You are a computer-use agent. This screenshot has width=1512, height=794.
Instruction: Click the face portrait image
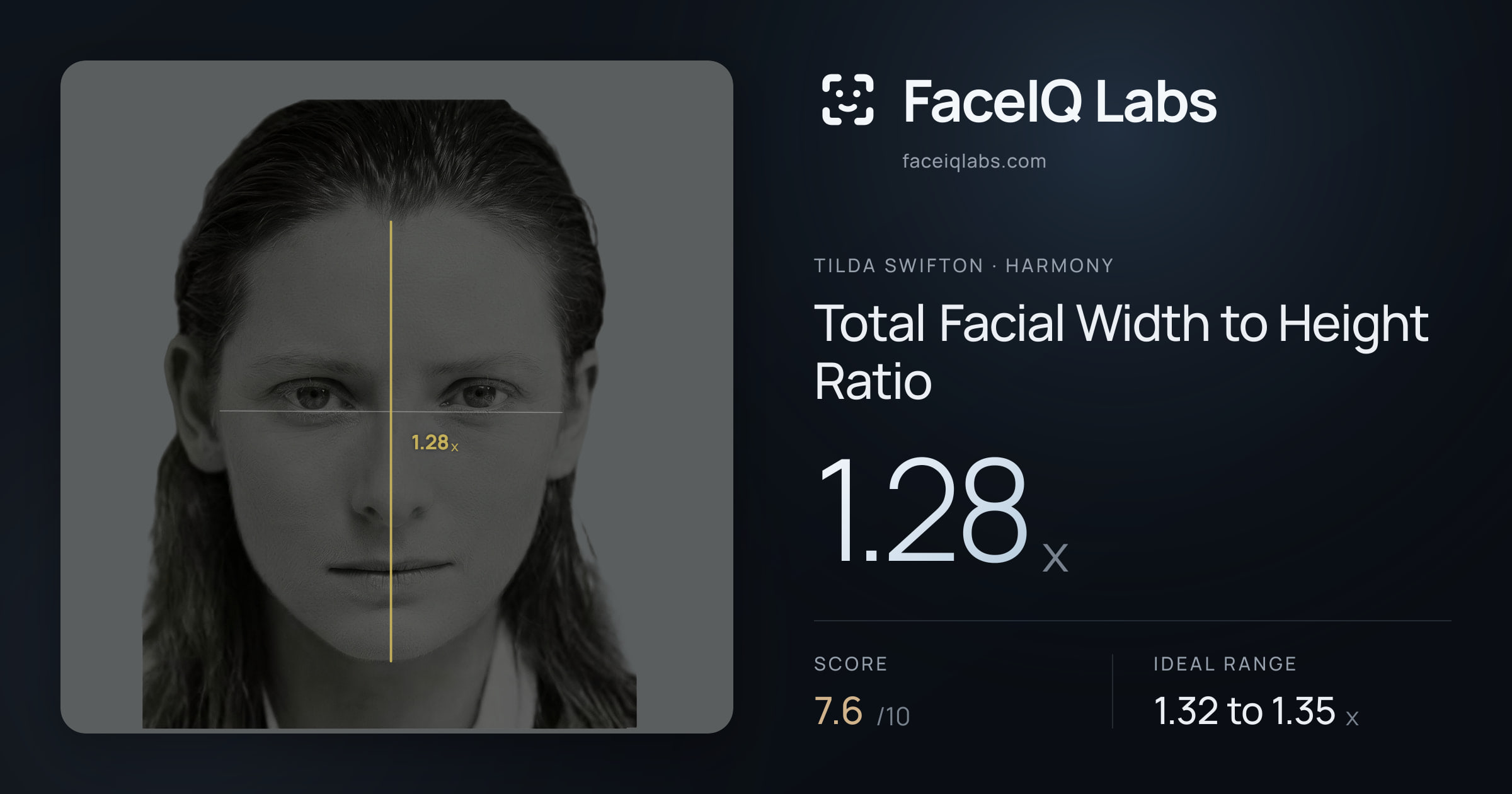click(x=397, y=397)
